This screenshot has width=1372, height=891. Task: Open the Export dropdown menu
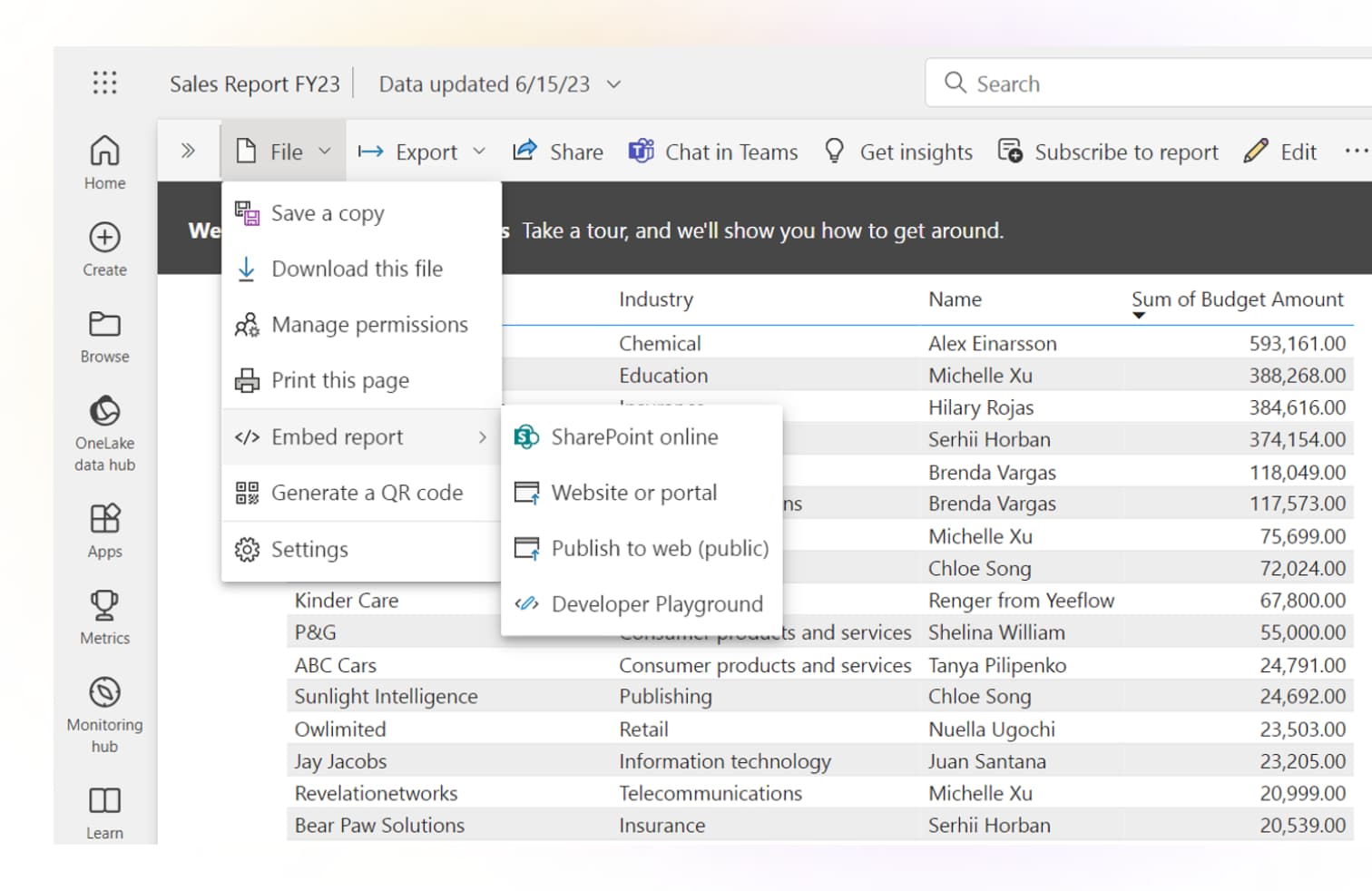click(x=422, y=152)
